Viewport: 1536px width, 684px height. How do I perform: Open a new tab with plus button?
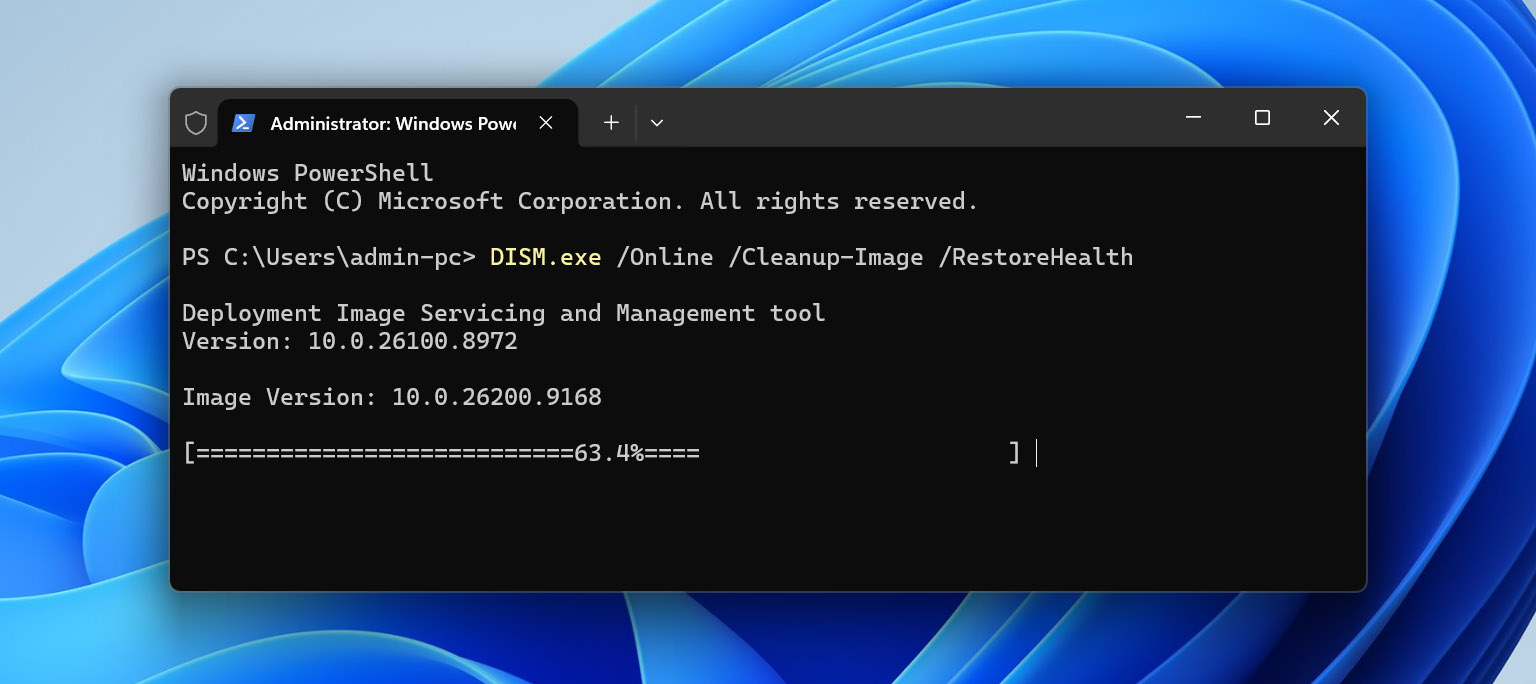(x=611, y=123)
